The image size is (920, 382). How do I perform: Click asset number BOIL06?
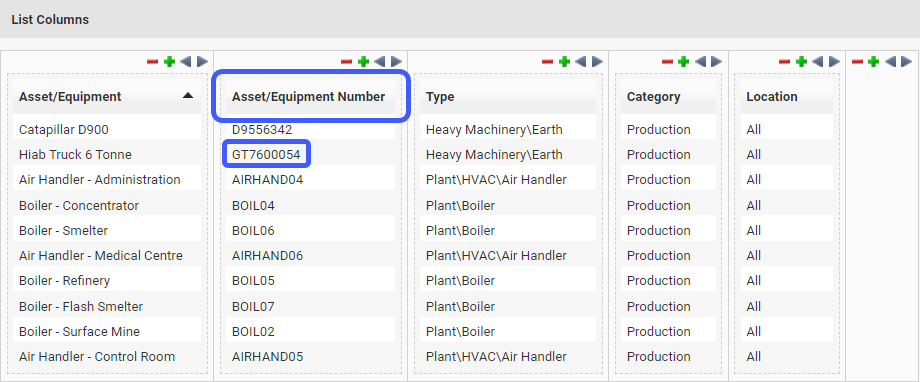[x=253, y=231]
